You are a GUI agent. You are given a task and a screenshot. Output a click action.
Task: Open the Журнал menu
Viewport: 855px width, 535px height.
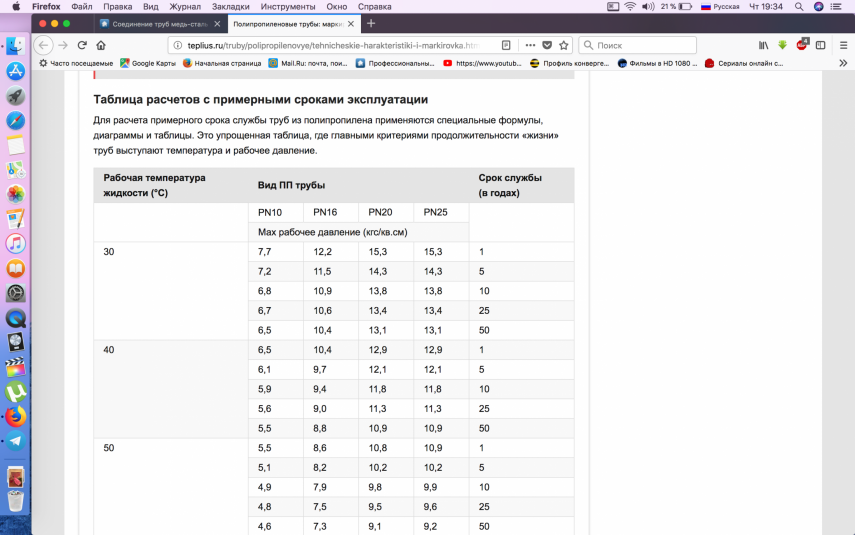point(185,7)
